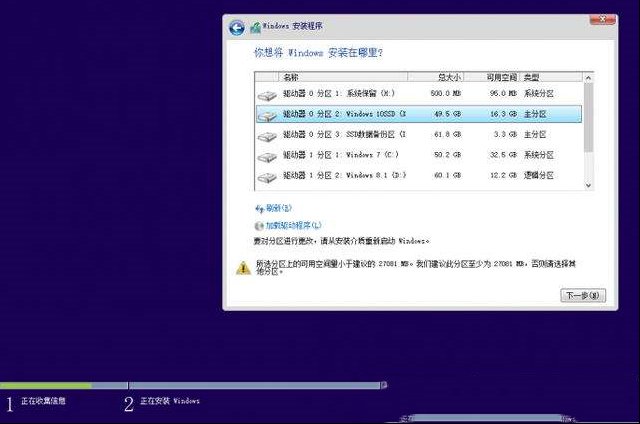
Task: Click the 49.5 GB total size cell
Action: pos(447,114)
